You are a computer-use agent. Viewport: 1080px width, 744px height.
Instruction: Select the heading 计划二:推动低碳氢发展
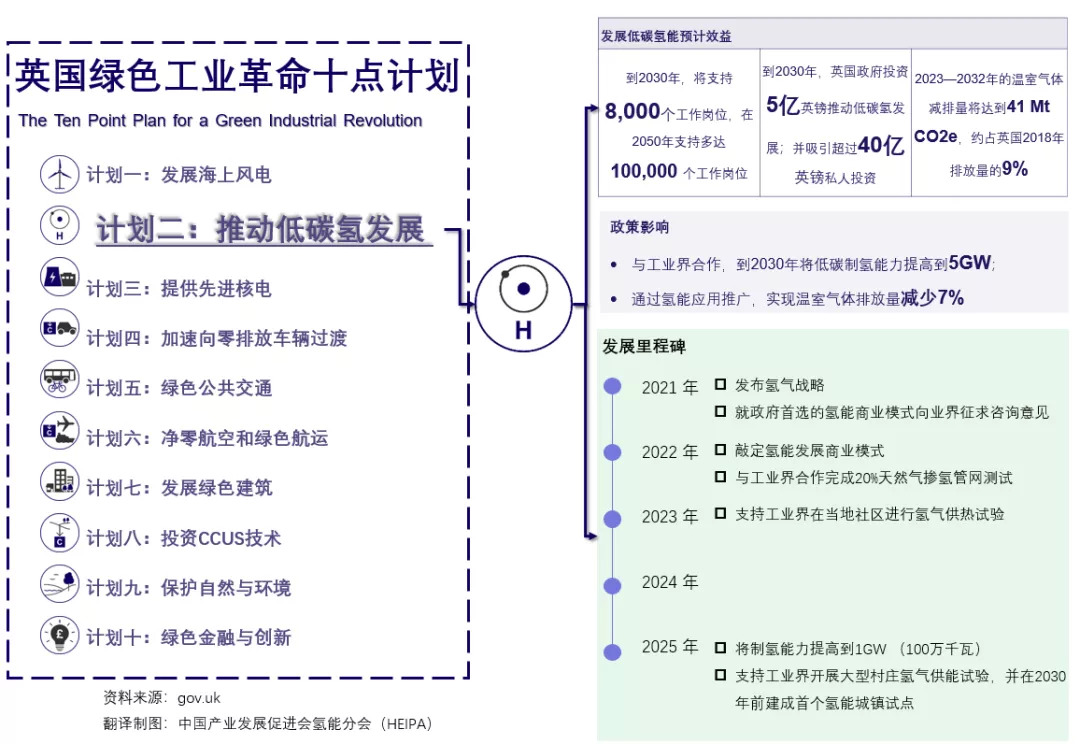pyautogui.click(x=260, y=229)
